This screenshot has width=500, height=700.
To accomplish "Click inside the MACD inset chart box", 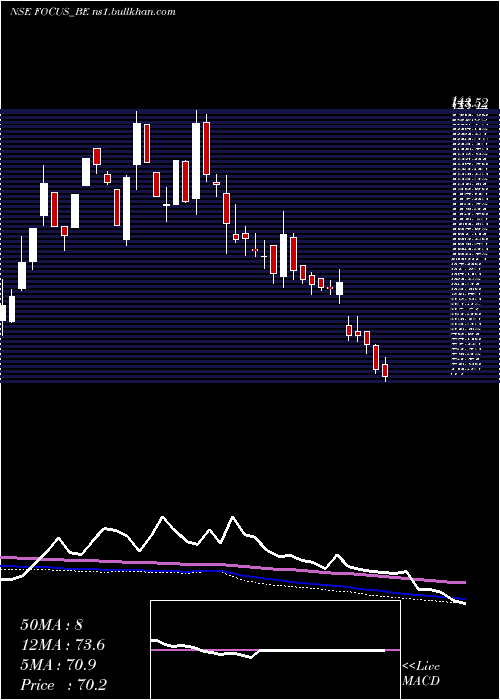I will pyautogui.click(x=275, y=650).
